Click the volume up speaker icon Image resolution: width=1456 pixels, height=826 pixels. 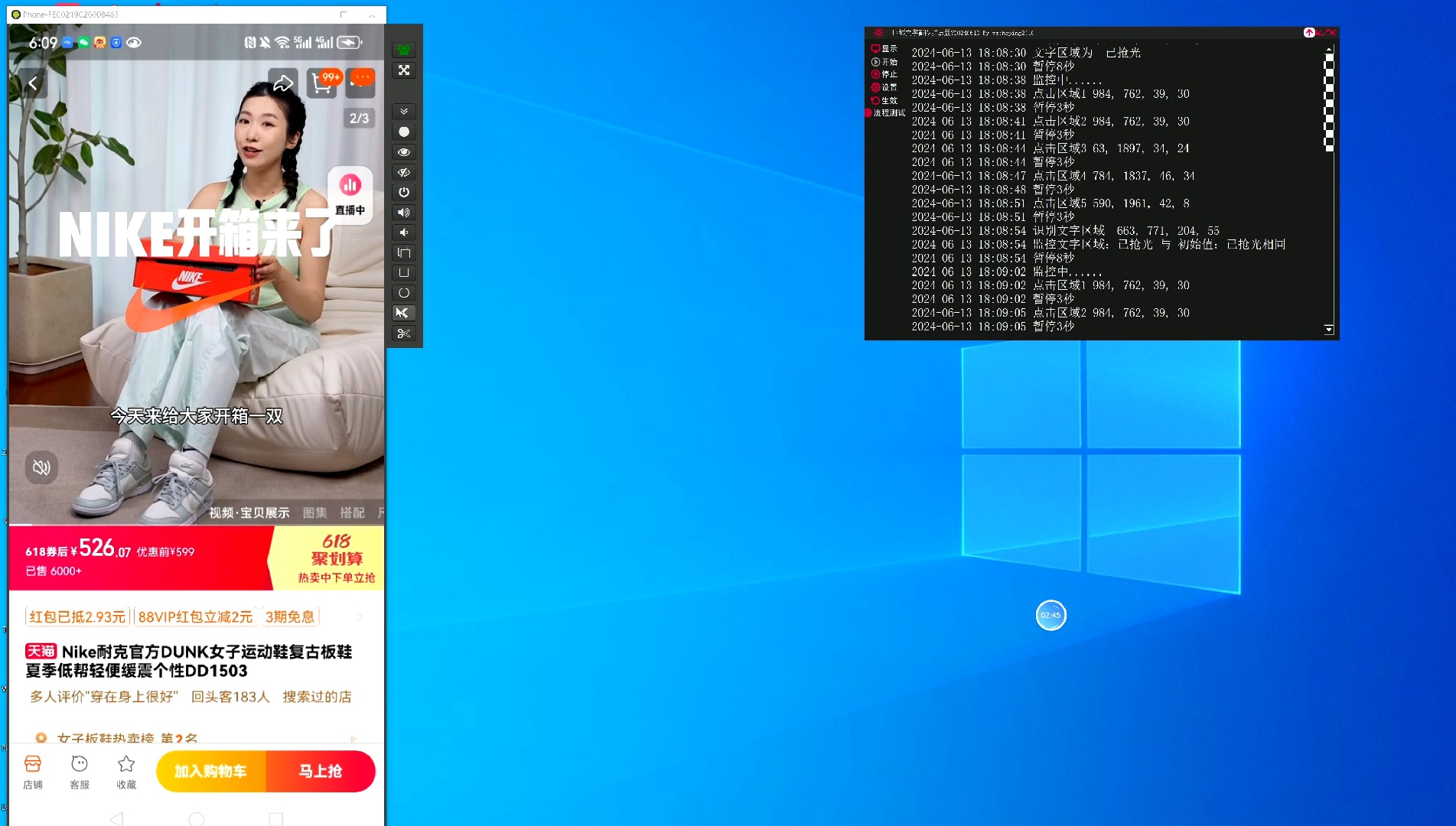tap(403, 213)
